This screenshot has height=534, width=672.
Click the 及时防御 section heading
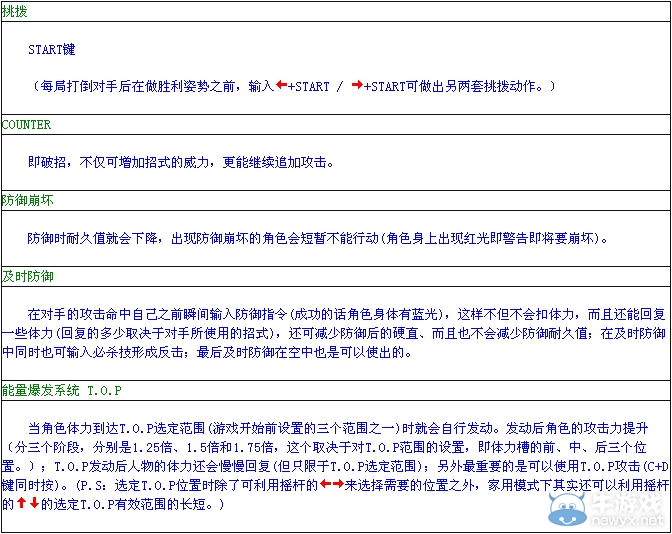27,276
